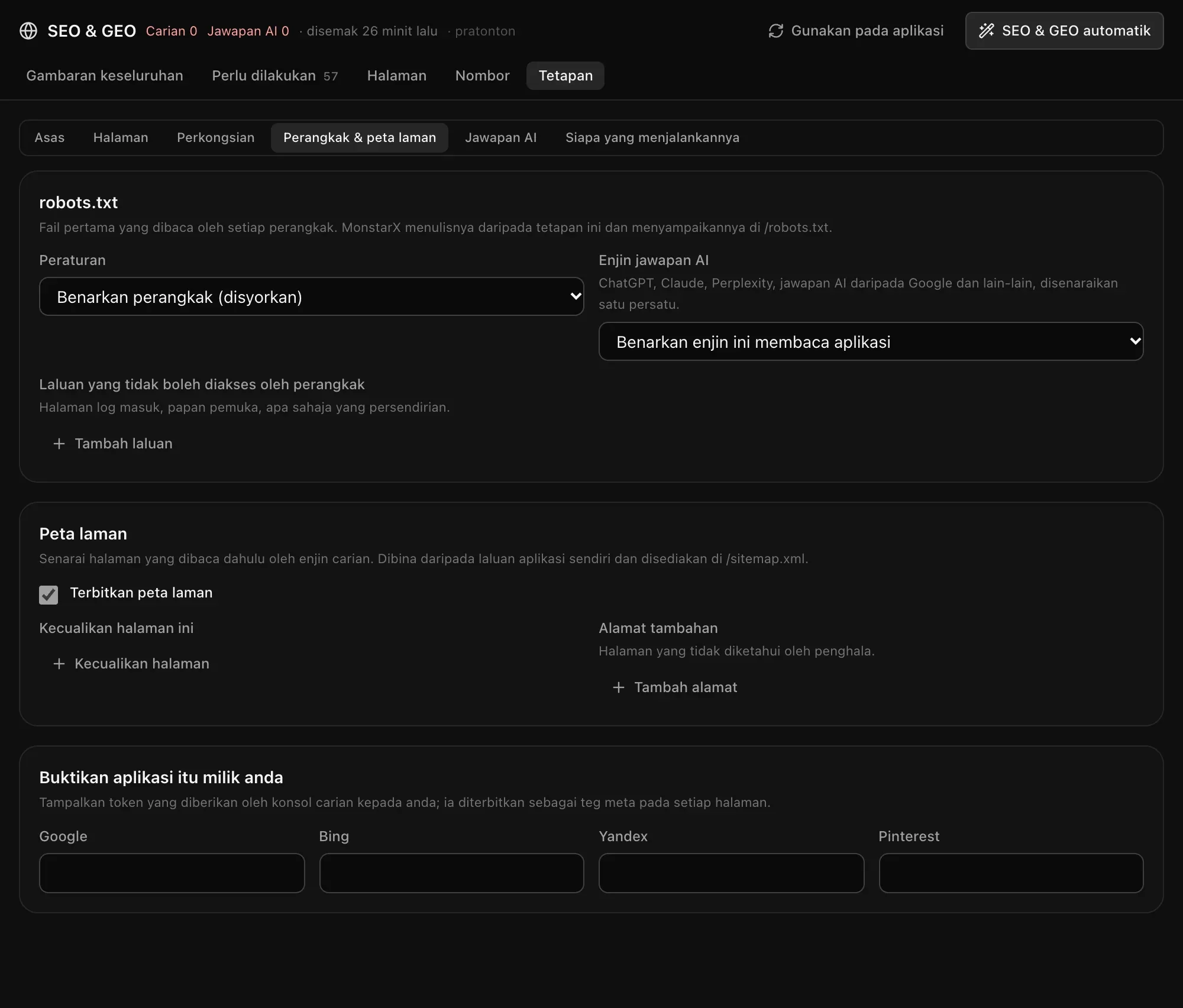Image resolution: width=1183 pixels, height=1008 pixels.
Task: Open the Halaman settings sub-tab
Action: pos(121,138)
